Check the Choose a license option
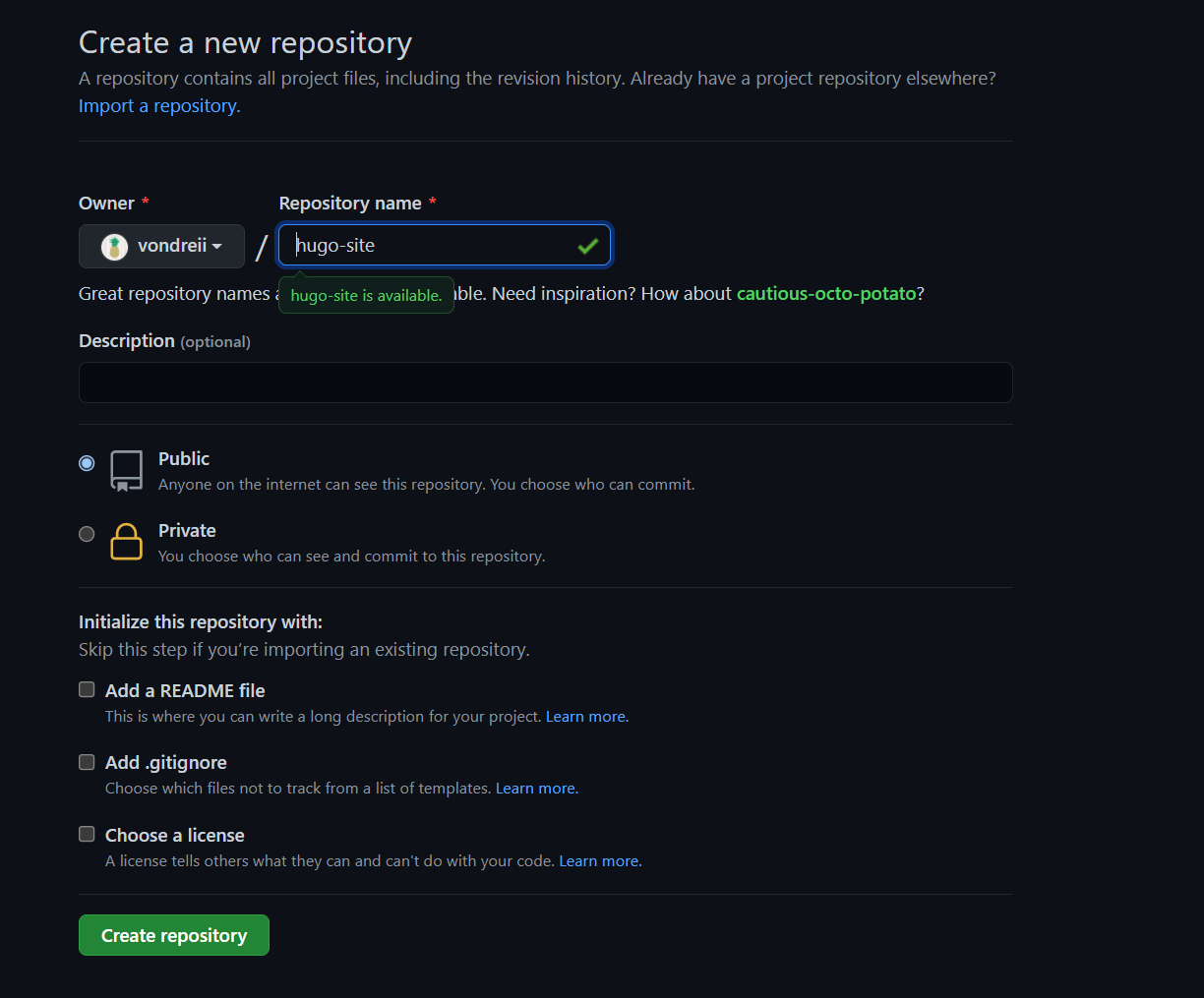Screen dimensions: 1204x998 (x=87, y=834)
